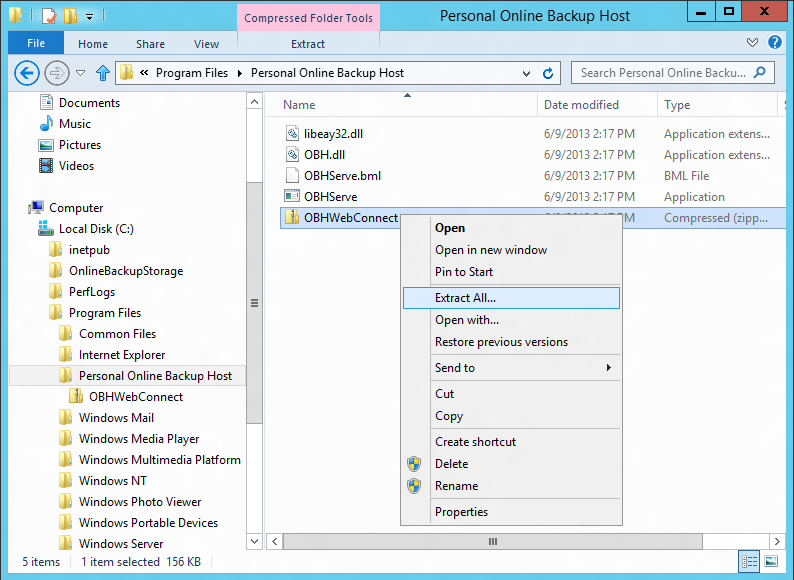Select Windows Media Player folder in tree
This screenshot has width=794, height=580.
click(139, 439)
